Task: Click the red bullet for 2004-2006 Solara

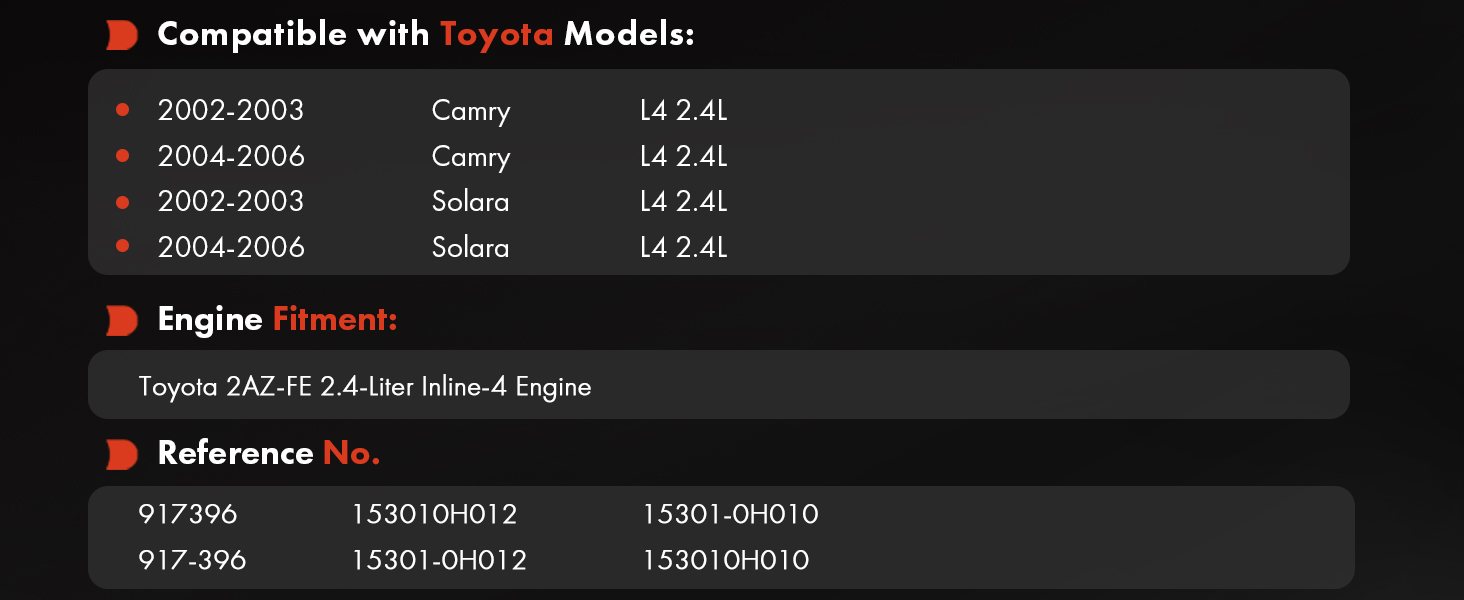Action: [123, 247]
